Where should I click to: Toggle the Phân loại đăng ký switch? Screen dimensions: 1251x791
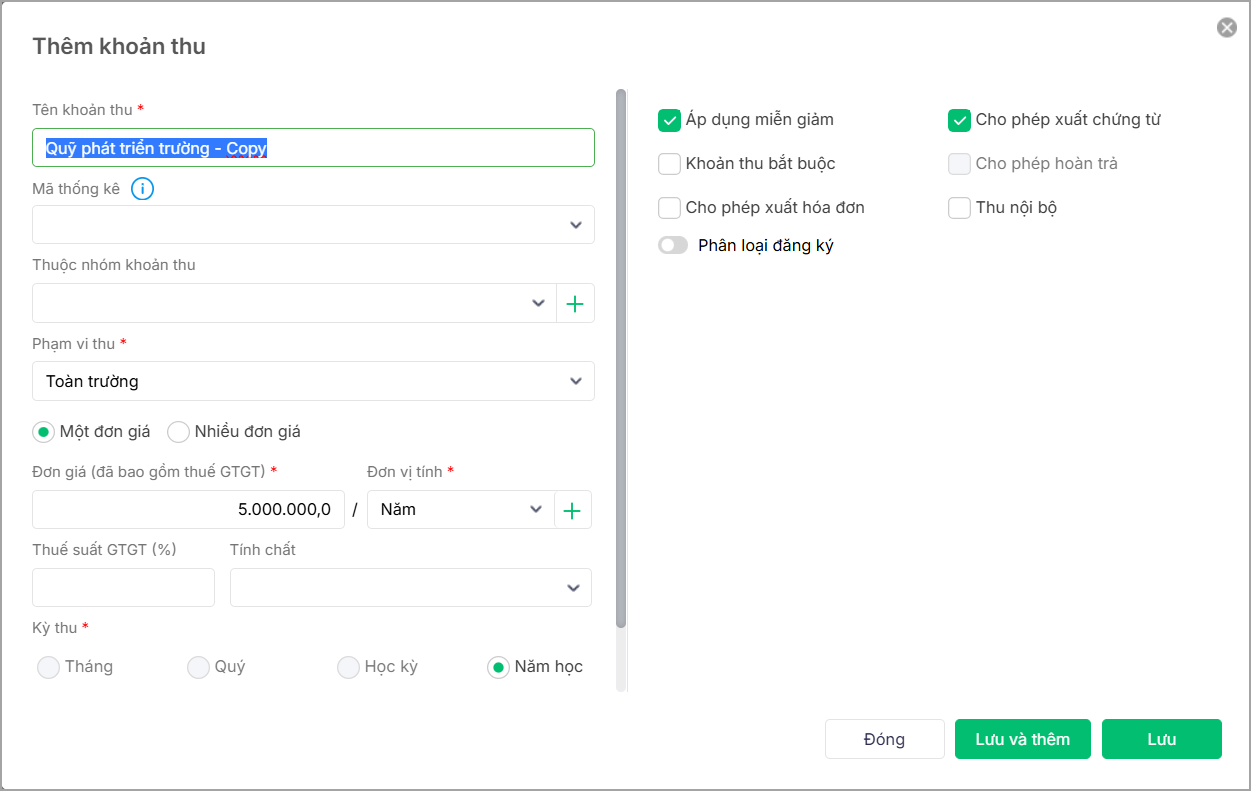pos(673,246)
